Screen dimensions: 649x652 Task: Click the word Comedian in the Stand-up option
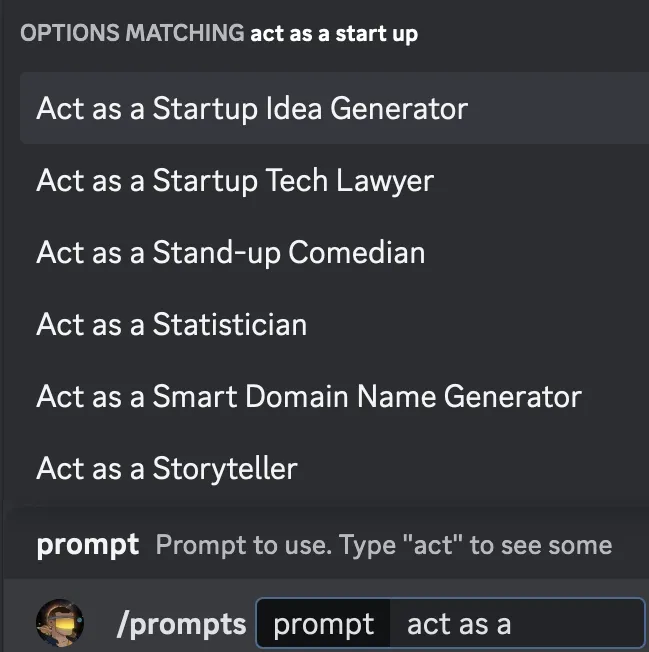pos(357,252)
